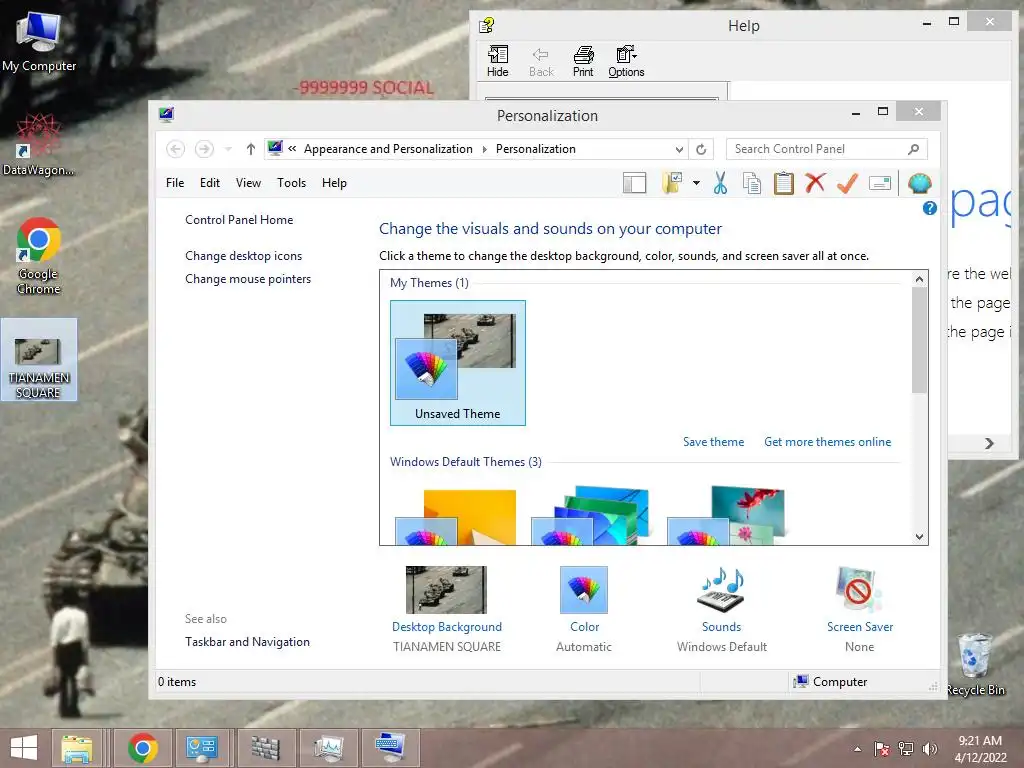Click the red X Delete icon

815,183
